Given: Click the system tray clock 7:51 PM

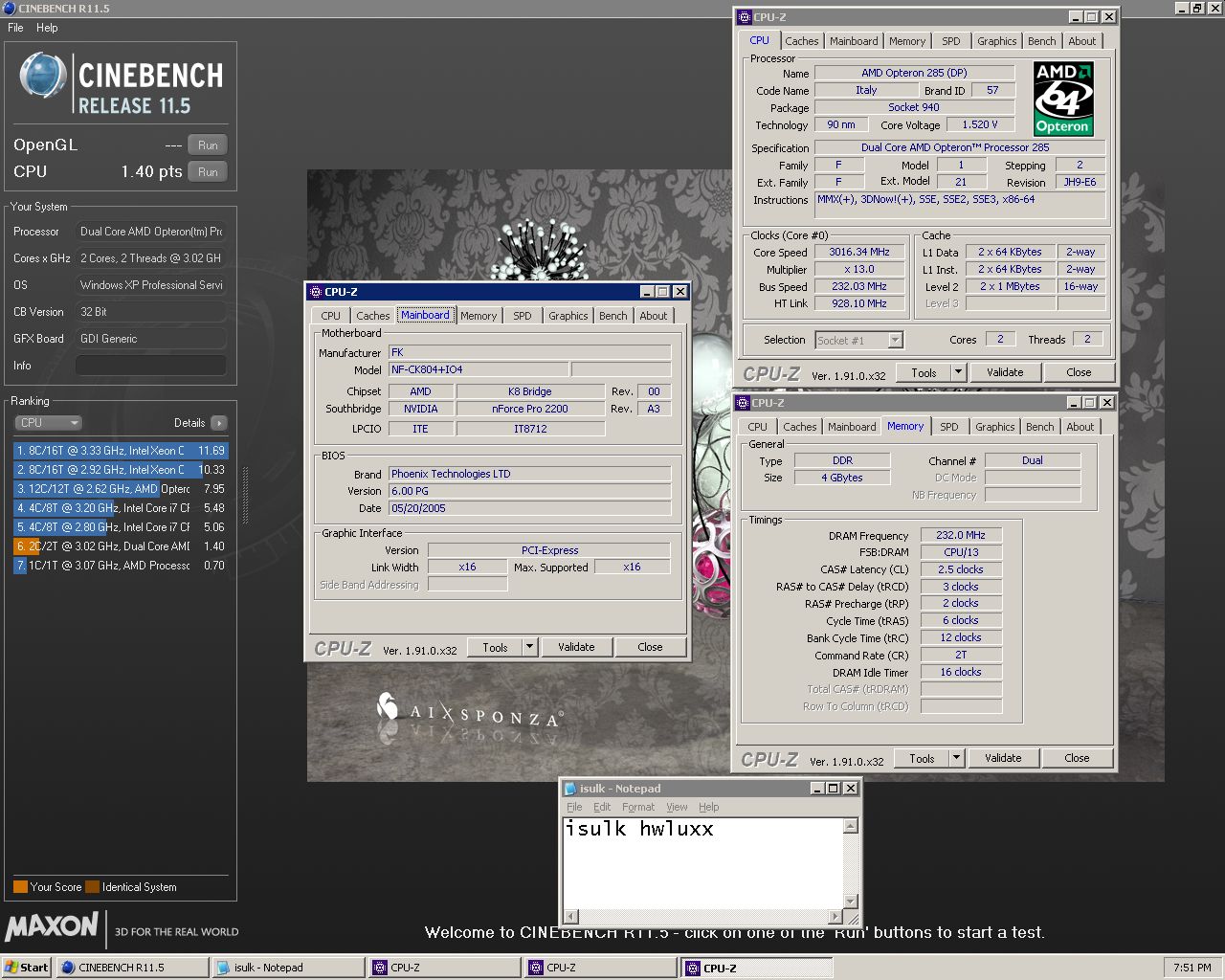Looking at the screenshot, I should (x=1192, y=968).
